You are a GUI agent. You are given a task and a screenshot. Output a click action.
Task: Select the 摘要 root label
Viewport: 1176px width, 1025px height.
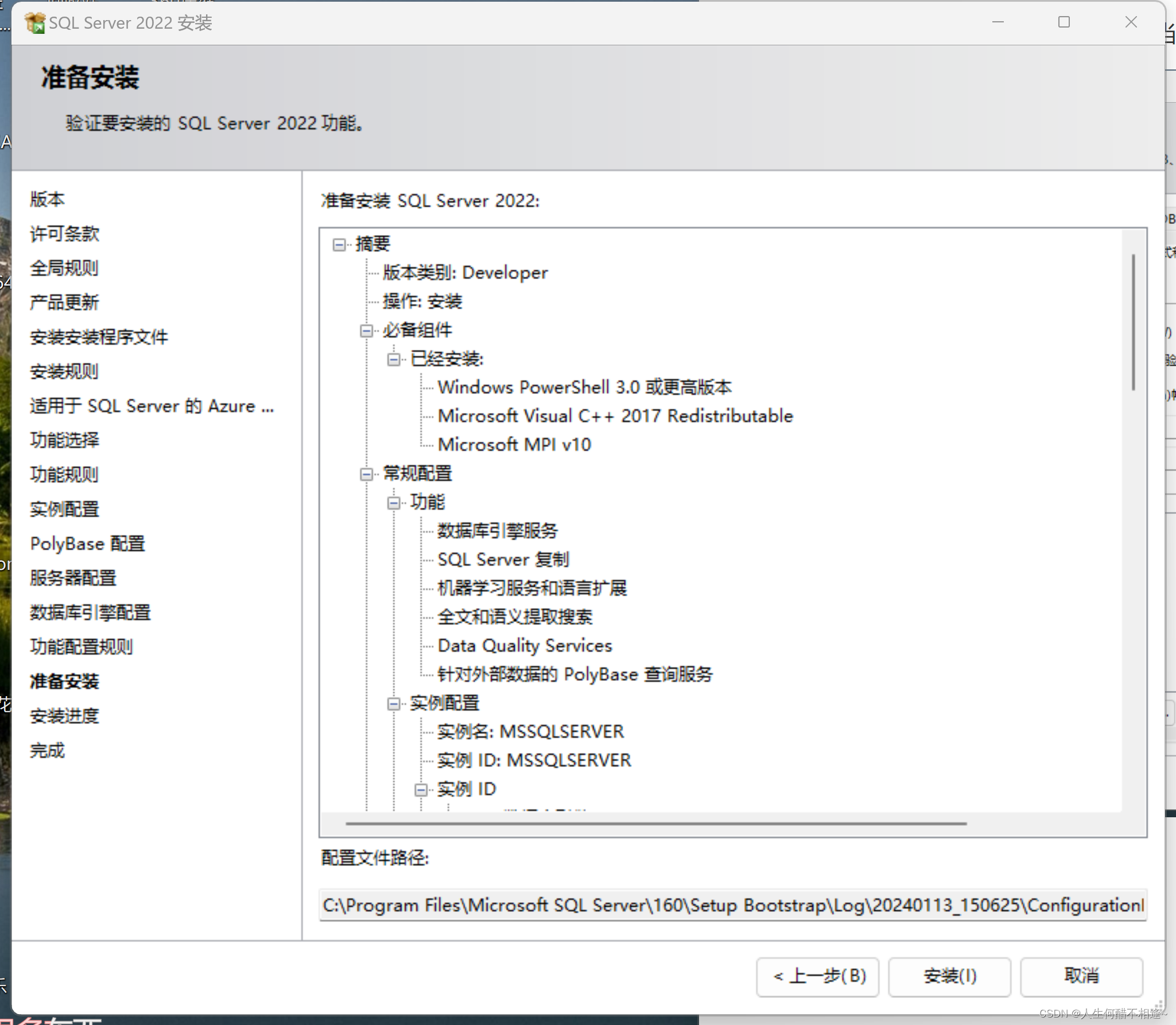pyautogui.click(x=373, y=244)
